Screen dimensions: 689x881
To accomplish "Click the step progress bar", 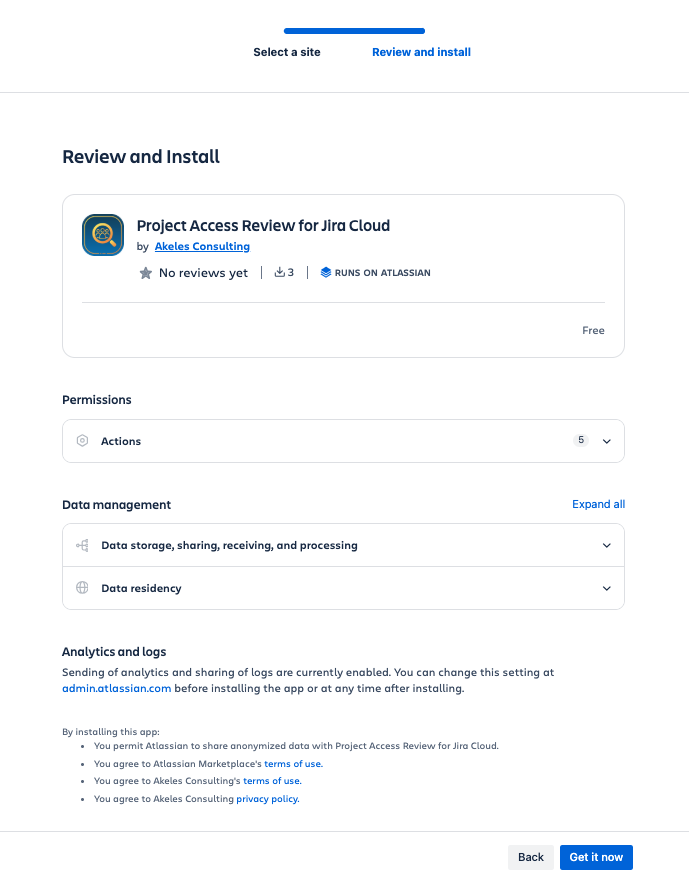I will [x=354, y=31].
